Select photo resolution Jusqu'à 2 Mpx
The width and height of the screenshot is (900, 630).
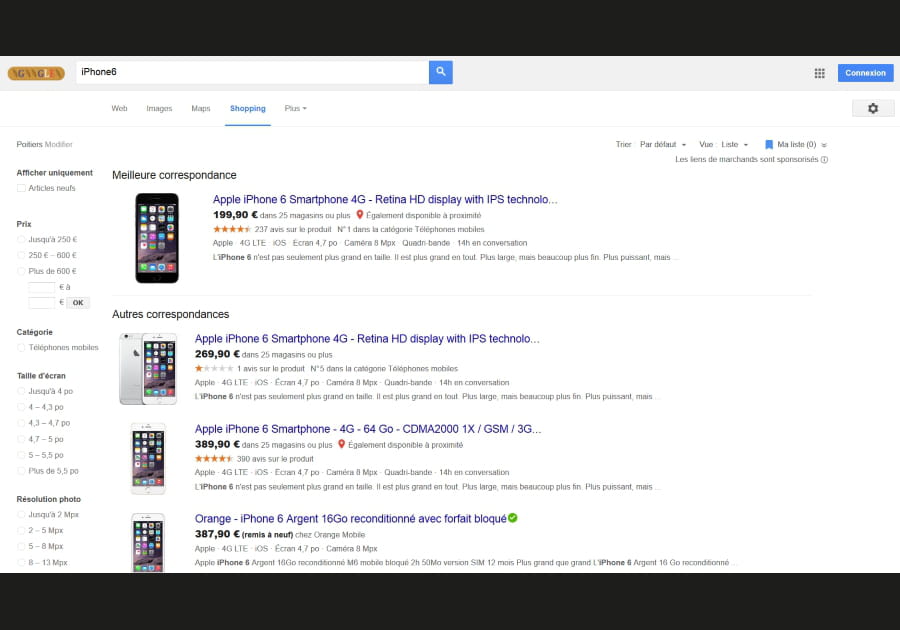click(21, 515)
